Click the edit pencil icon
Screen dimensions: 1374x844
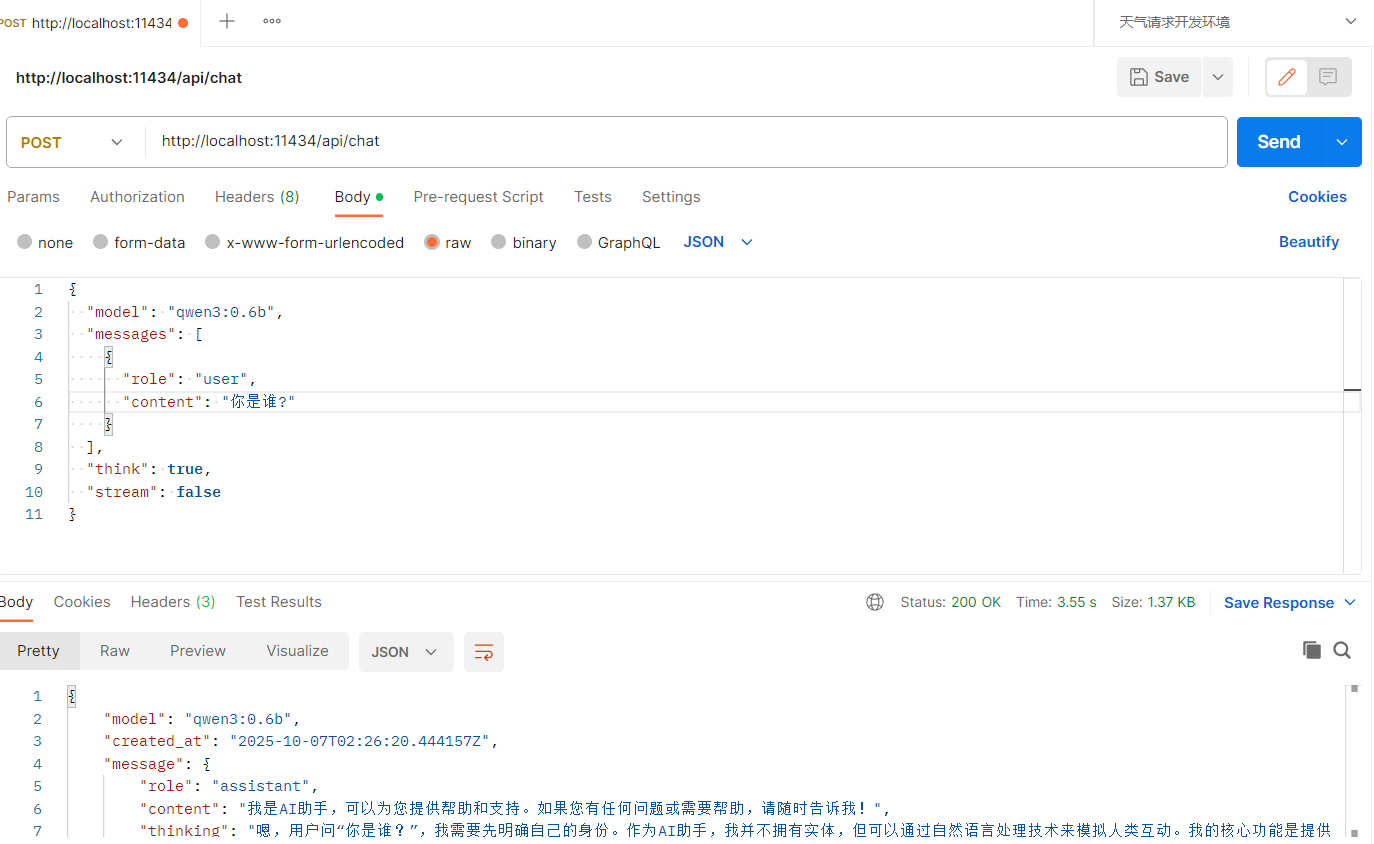point(1287,77)
